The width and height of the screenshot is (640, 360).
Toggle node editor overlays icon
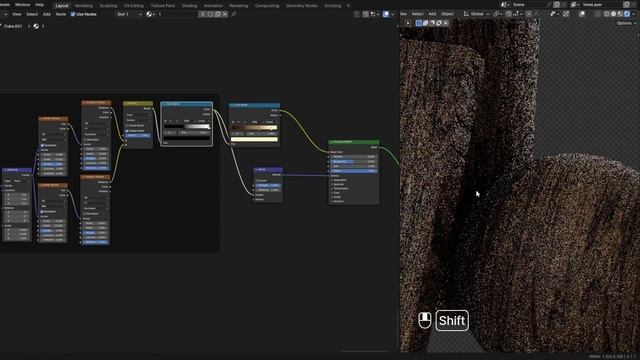(386, 14)
